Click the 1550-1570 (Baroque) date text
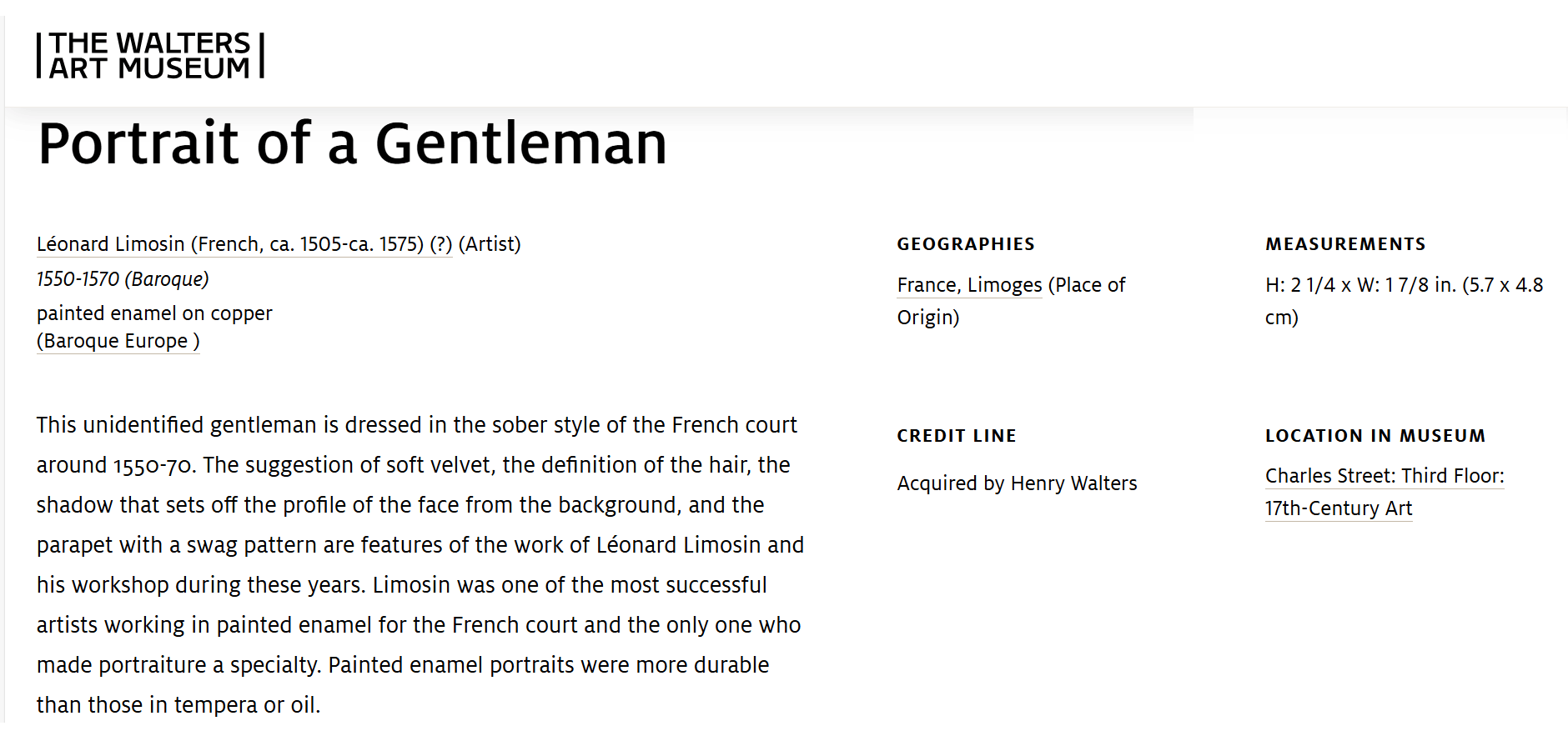This screenshot has height=751, width=1568. coord(123,279)
